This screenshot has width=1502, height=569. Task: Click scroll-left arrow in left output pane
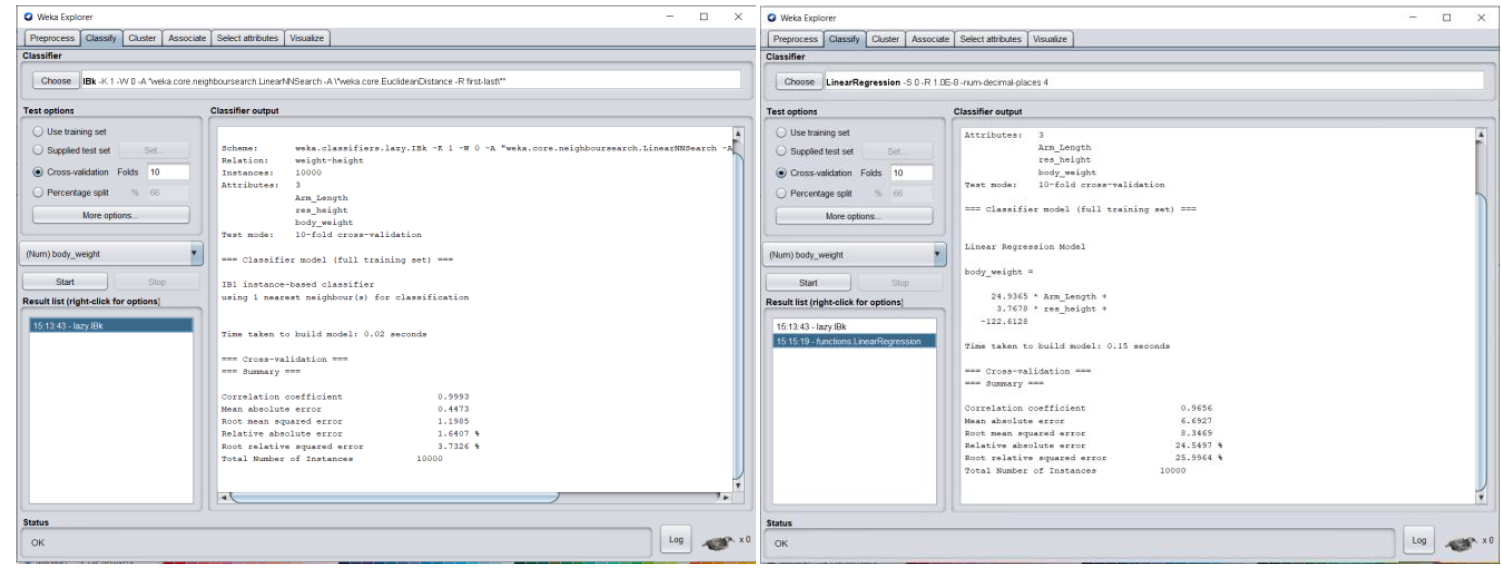coord(225,497)
